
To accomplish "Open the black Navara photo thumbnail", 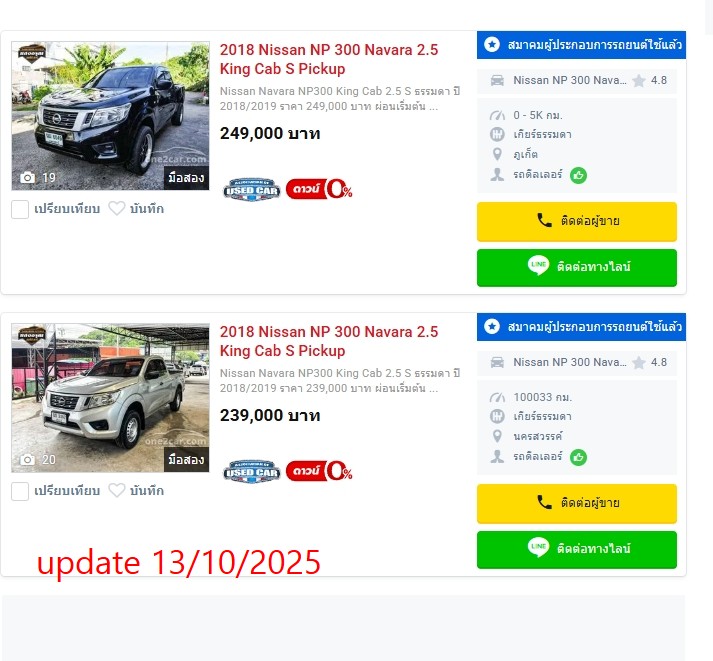I will tap(110, 116).
